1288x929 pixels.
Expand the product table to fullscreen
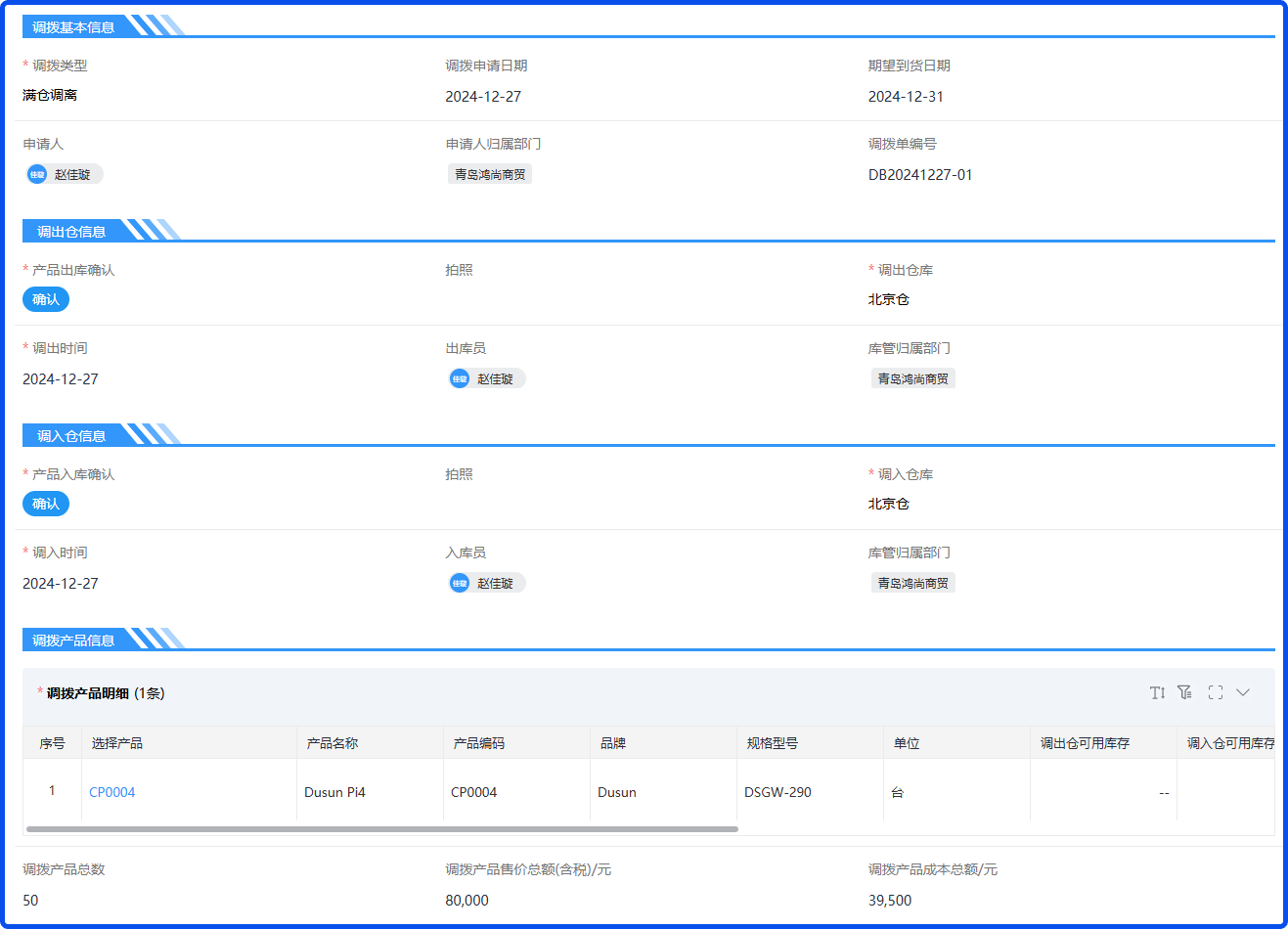point(1215,692)
